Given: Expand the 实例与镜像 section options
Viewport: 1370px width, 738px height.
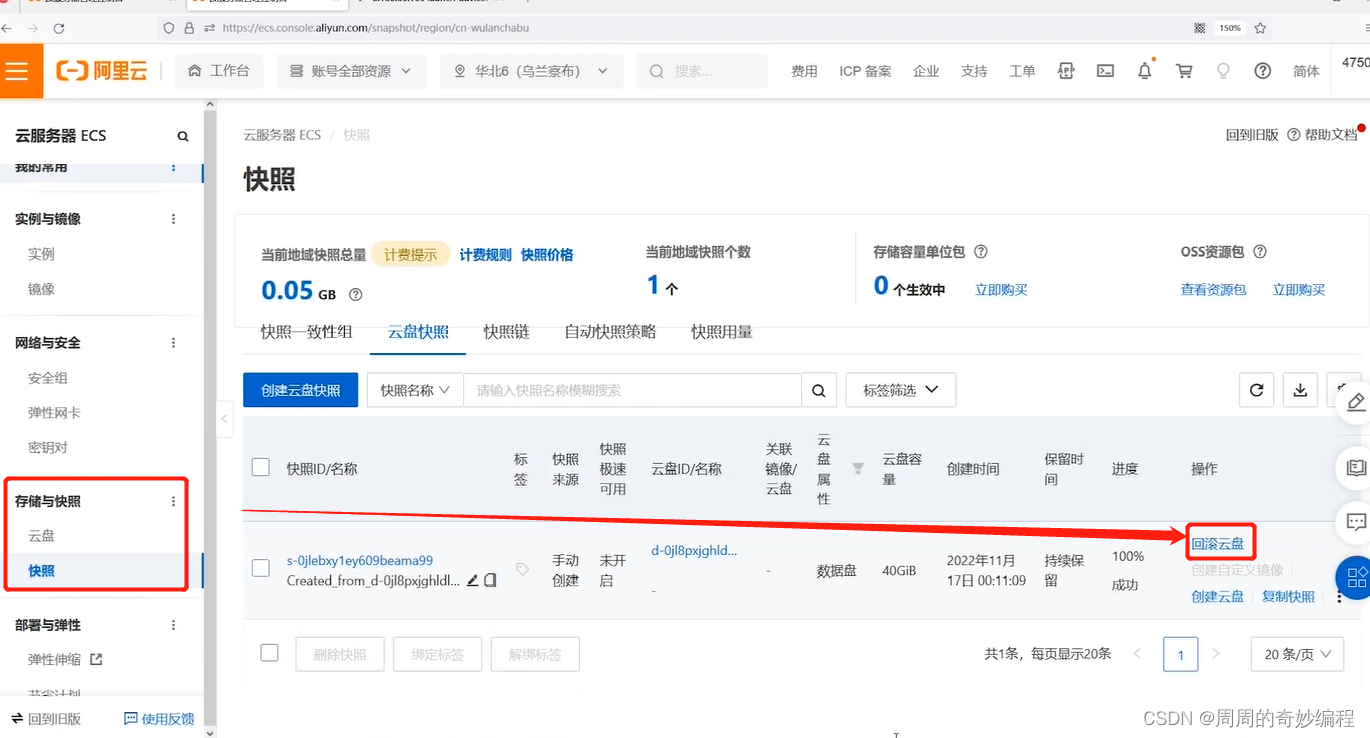Looking at the screenshot, I should (173, 219).
